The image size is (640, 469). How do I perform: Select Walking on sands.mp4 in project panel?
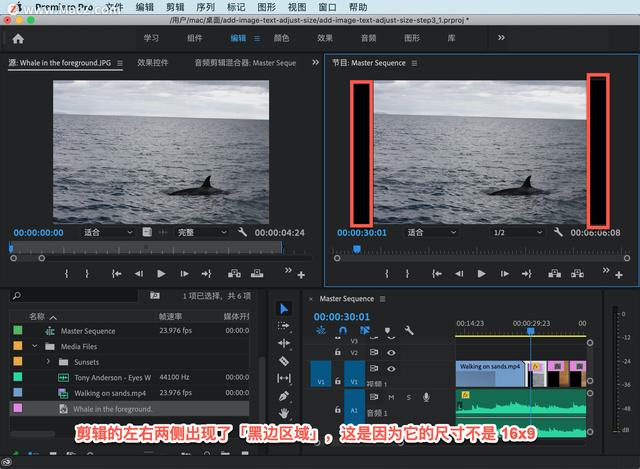tap(109, 393)
